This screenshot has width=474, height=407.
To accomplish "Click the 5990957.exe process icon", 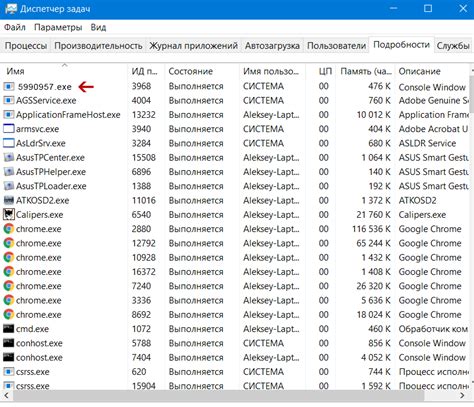I will [9, 86].
